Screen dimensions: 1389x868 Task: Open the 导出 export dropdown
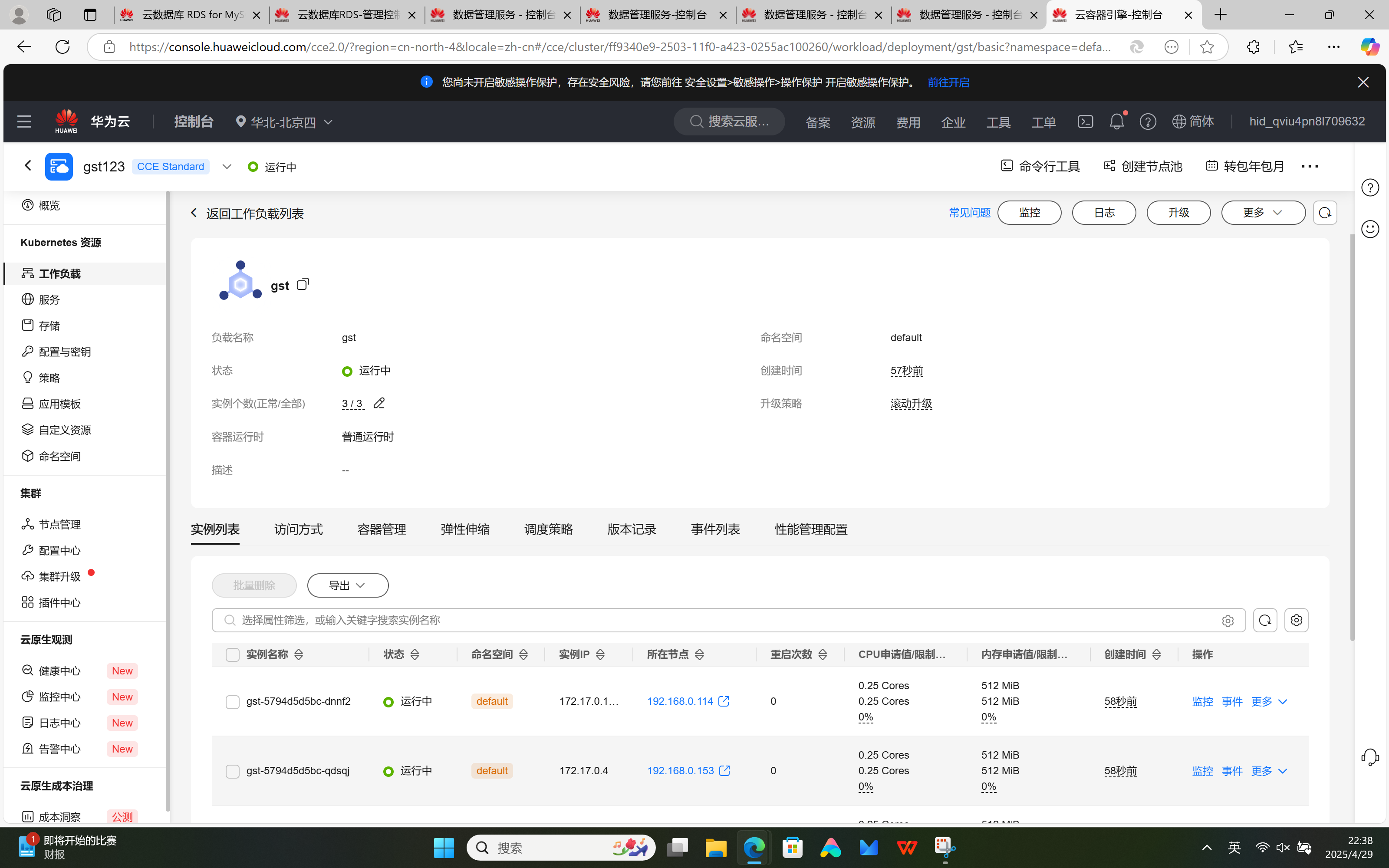click(347, 585)
